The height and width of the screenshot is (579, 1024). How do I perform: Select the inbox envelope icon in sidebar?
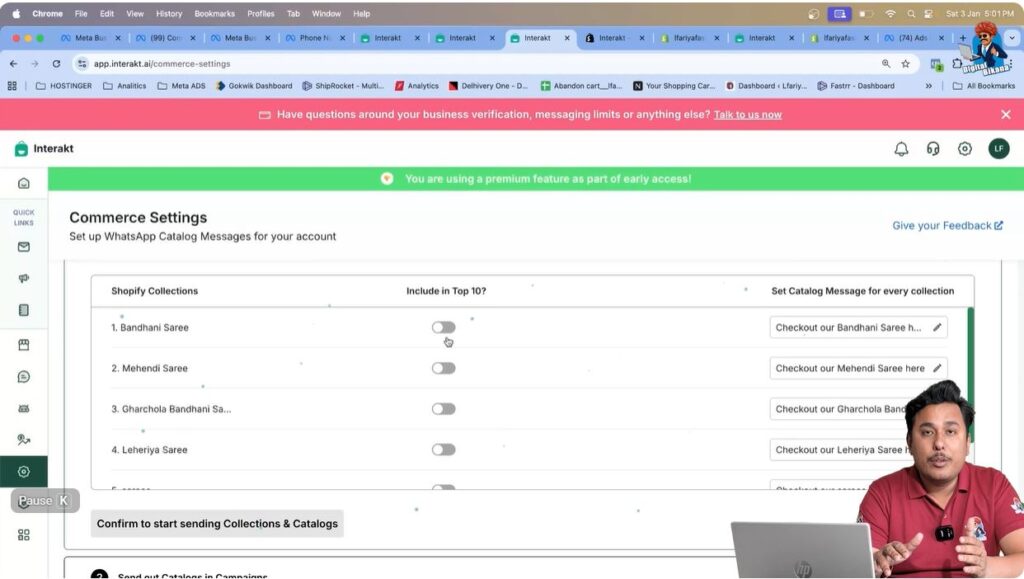point(24,246)
